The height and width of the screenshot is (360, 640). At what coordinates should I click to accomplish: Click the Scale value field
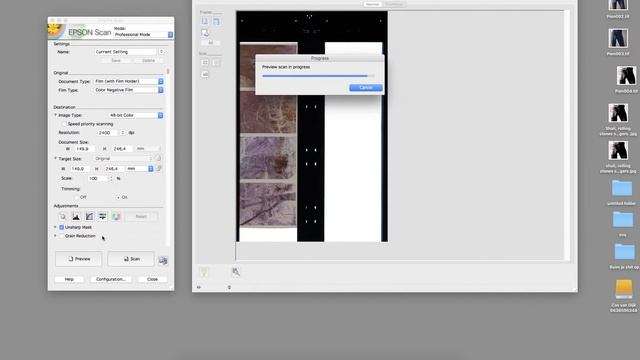(x=98, y=178)
